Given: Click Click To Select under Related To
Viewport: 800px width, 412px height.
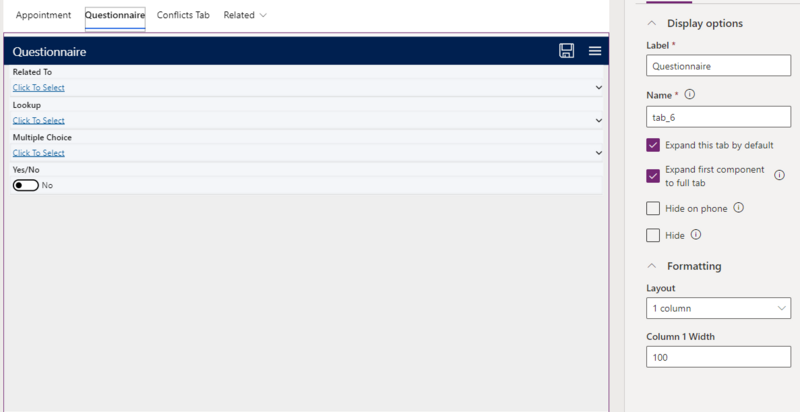Looking at the screenshot, I should pyautogui.click(x=39, y=88).
